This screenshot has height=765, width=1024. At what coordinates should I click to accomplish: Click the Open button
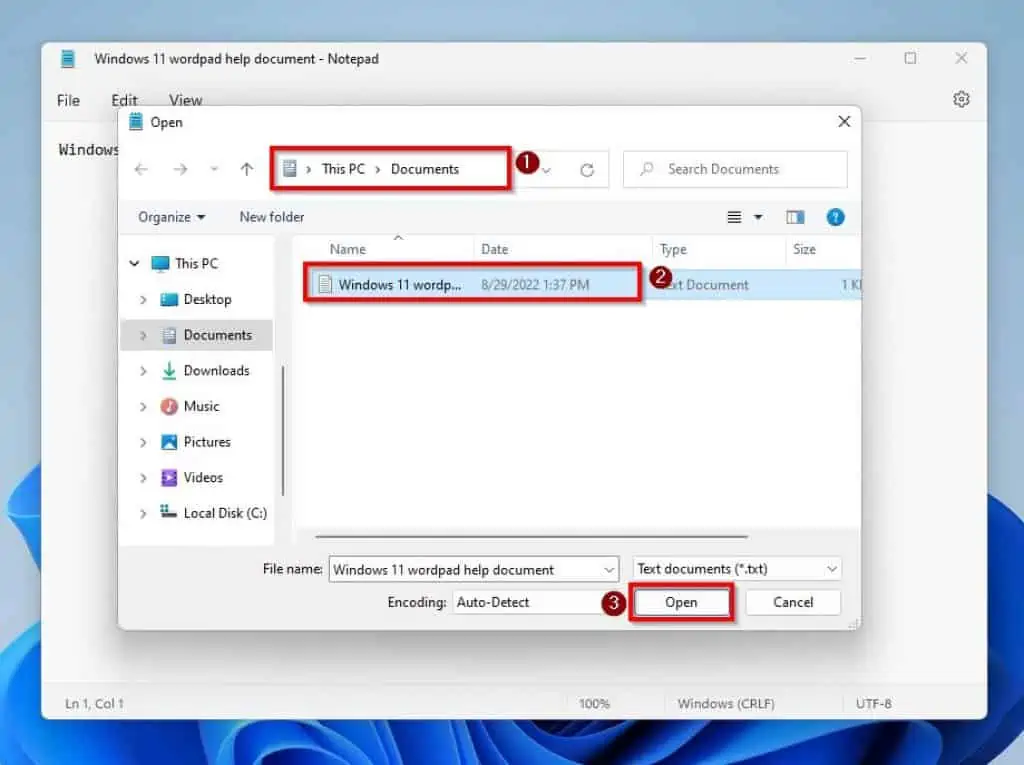681,602
